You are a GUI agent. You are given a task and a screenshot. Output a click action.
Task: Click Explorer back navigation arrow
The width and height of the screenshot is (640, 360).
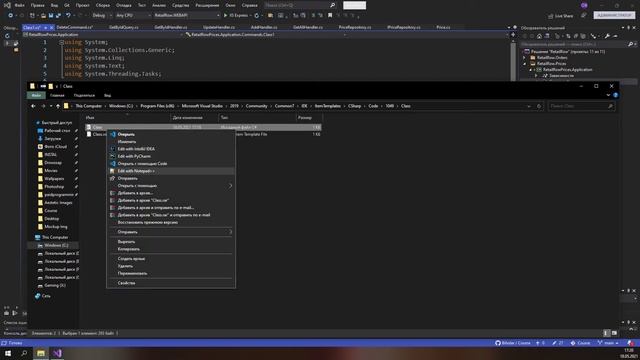(x=33, y=106)
